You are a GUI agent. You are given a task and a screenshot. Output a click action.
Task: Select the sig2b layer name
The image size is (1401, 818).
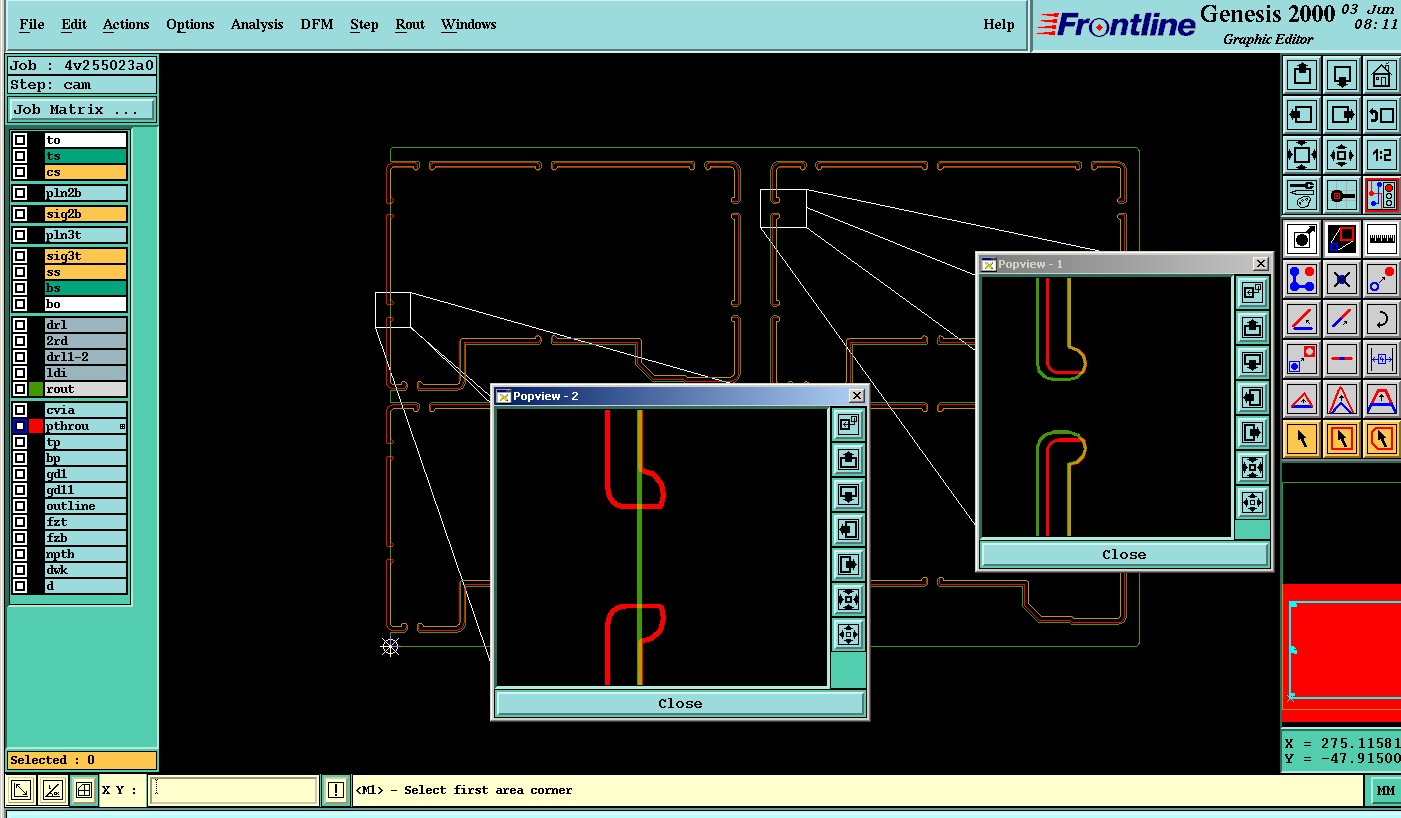tap(86, 214)
